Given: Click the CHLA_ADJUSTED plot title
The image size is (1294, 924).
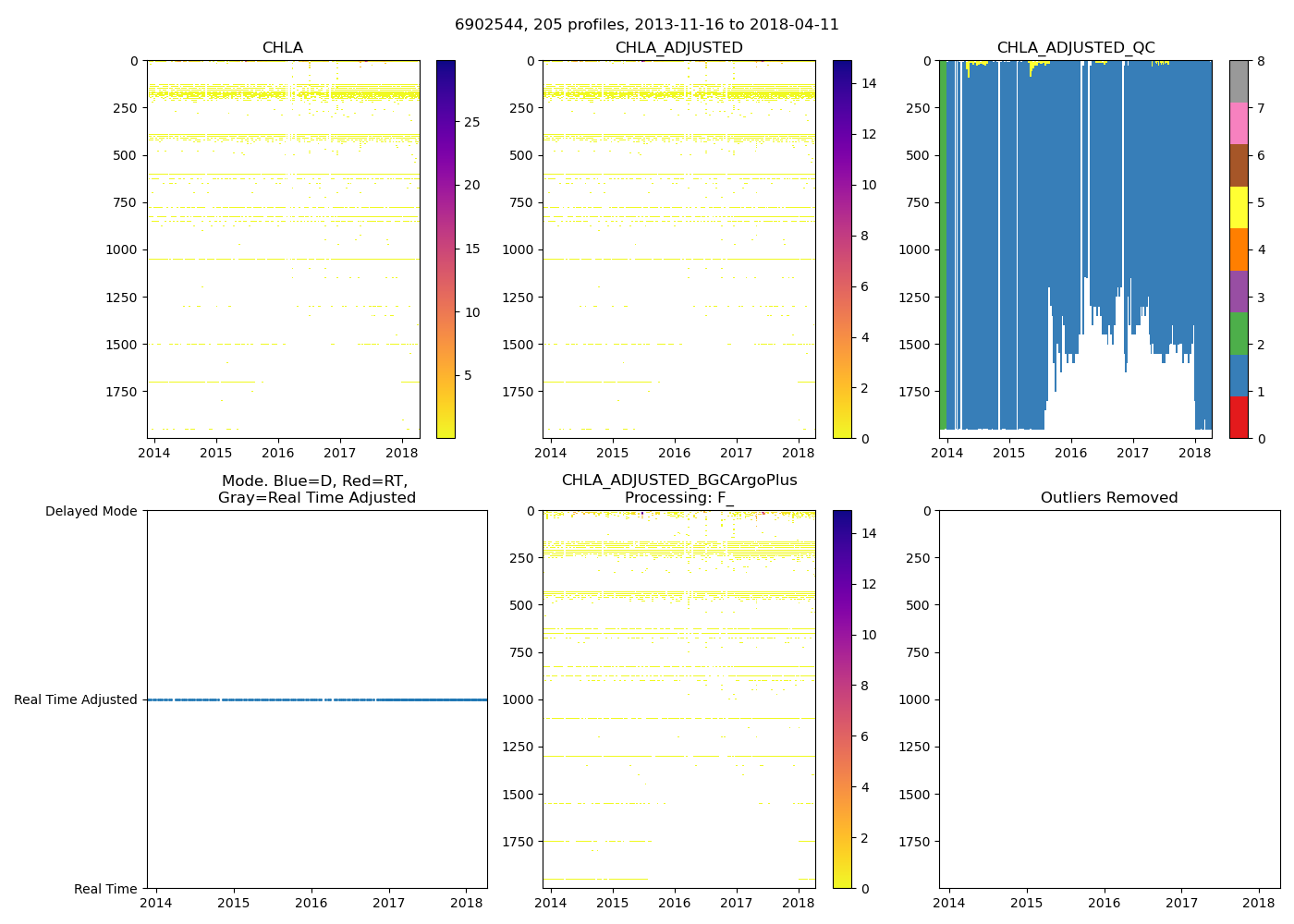Looking at the screenshot, I should pos(678,48).
